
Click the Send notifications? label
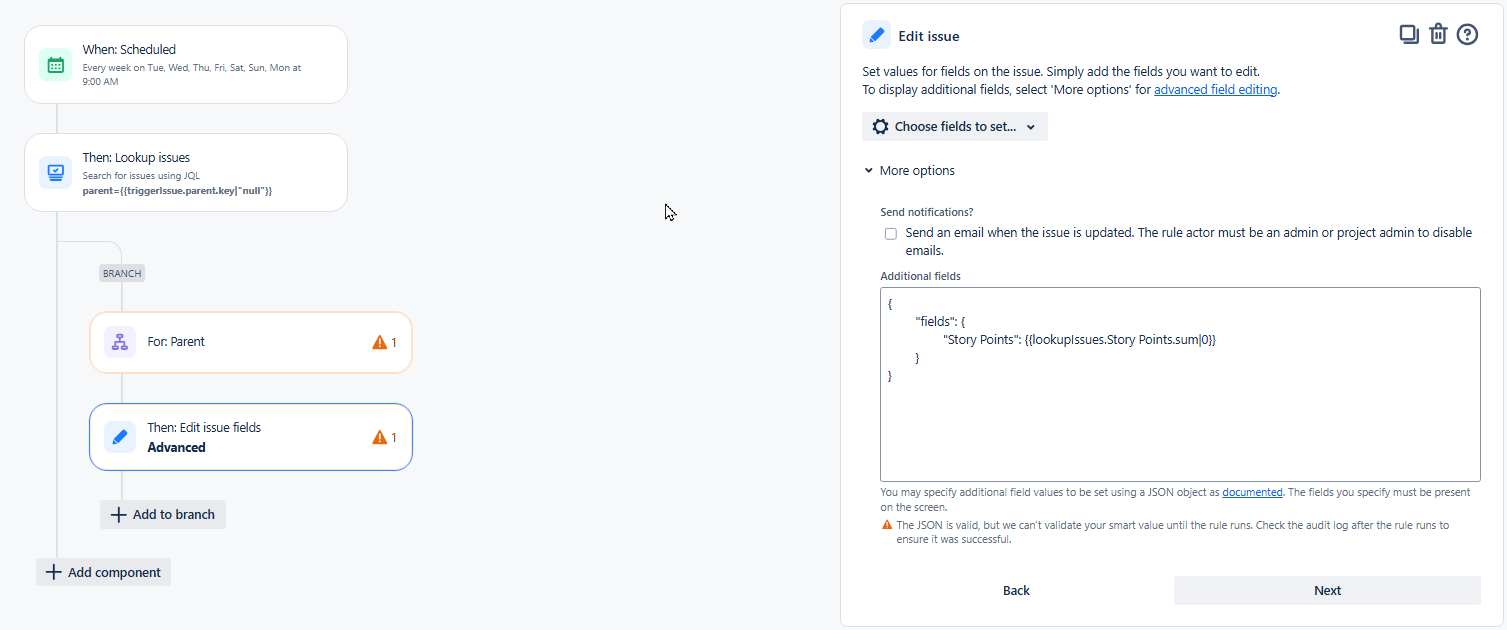pyautogui.click(x=926, y=212)
